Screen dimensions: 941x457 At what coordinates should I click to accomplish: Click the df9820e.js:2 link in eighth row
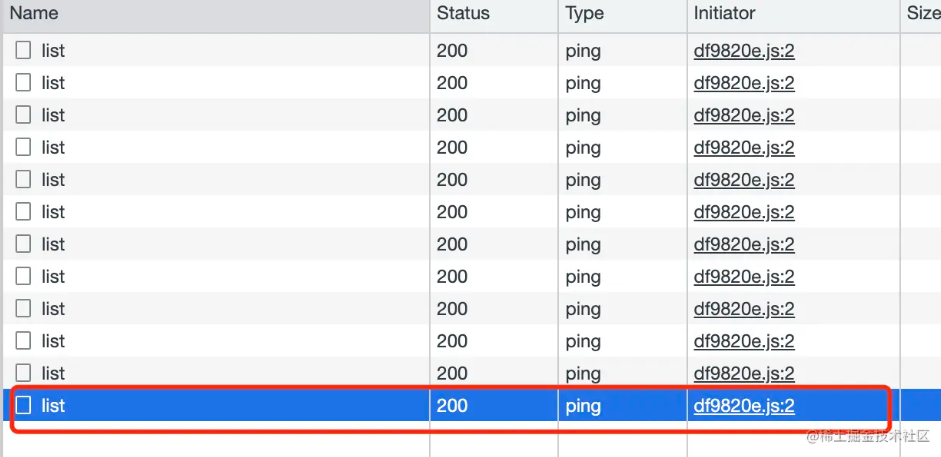744,277
